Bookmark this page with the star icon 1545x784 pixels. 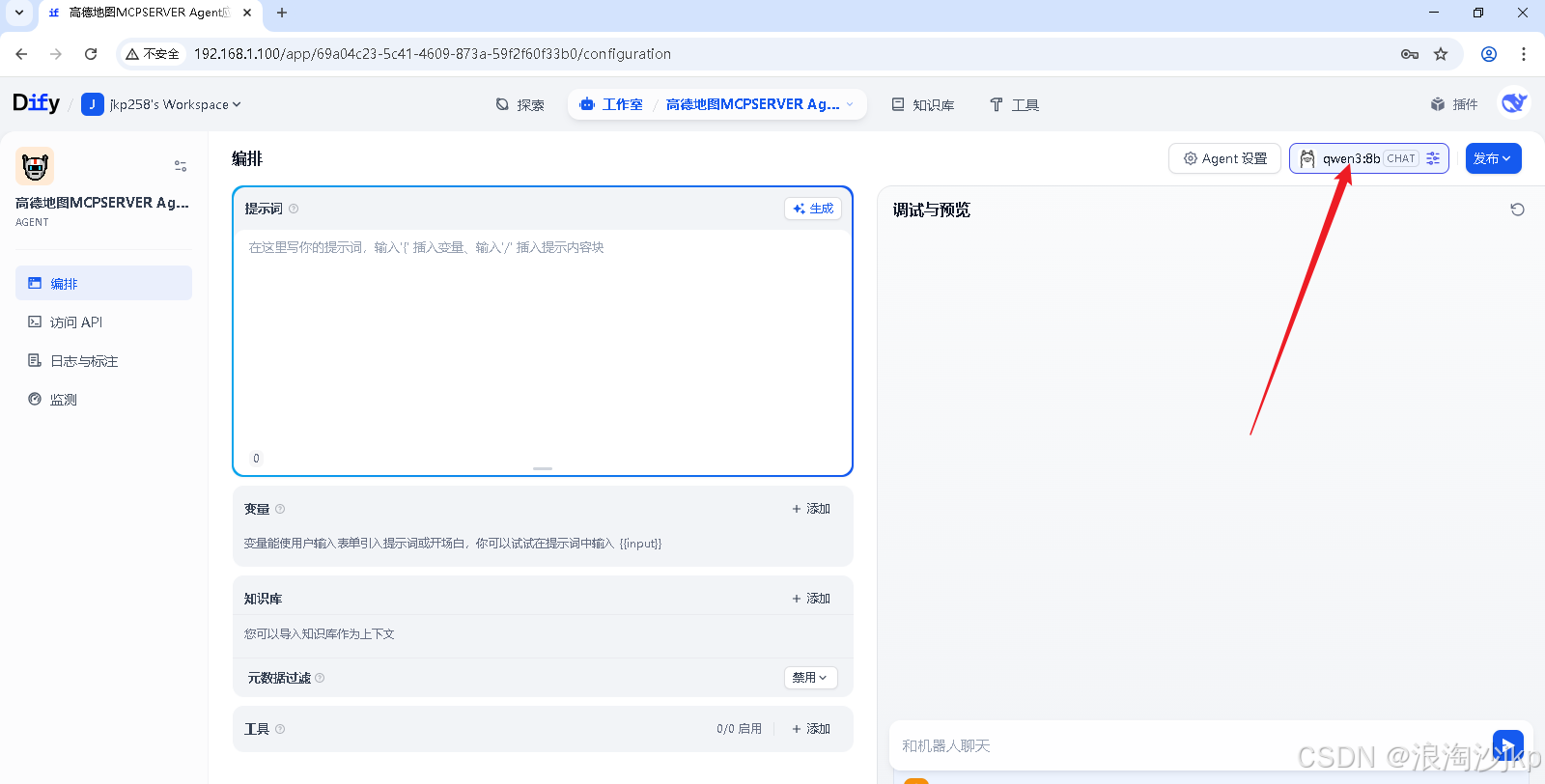pos(1441,54)
